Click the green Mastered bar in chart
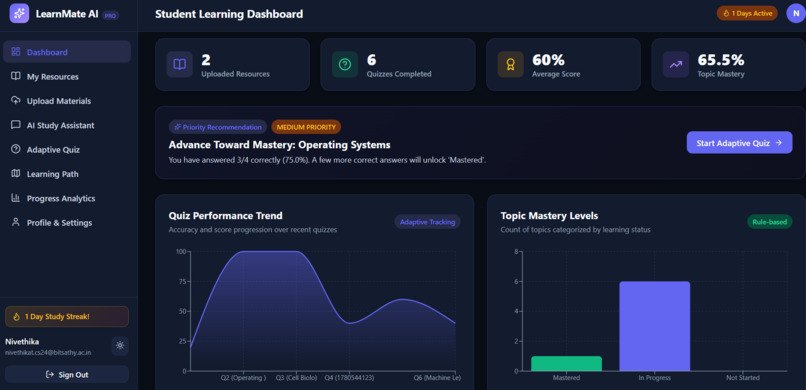This screenshot has height=390, width=806. 566,363
